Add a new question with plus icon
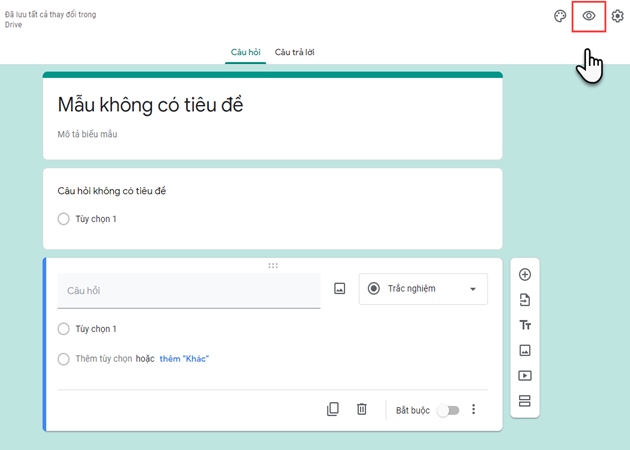The height and width of the screenshot is (450, 630). pos(525,274)
